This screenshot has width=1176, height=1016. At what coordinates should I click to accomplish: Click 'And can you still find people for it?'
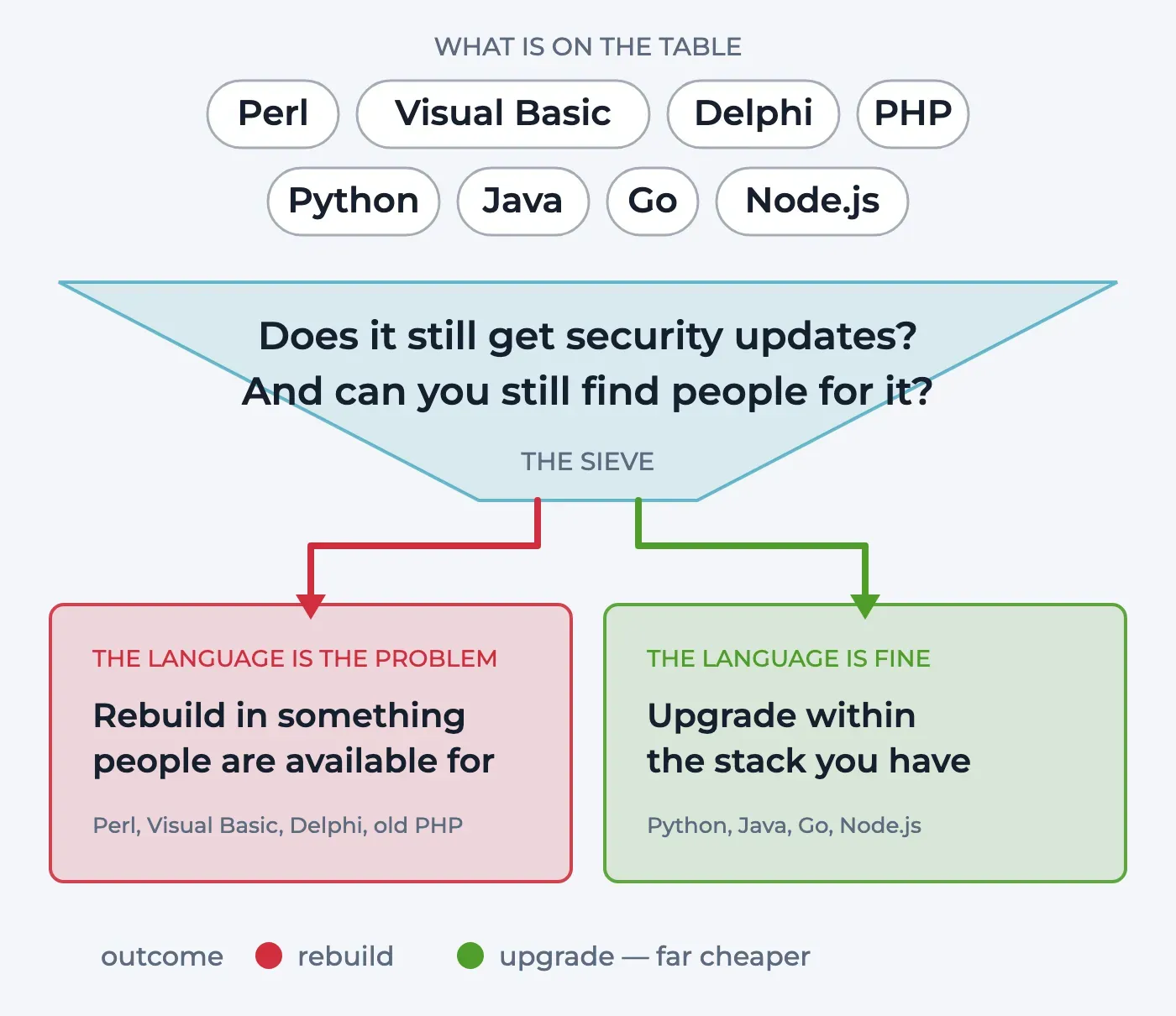point(588,391)
